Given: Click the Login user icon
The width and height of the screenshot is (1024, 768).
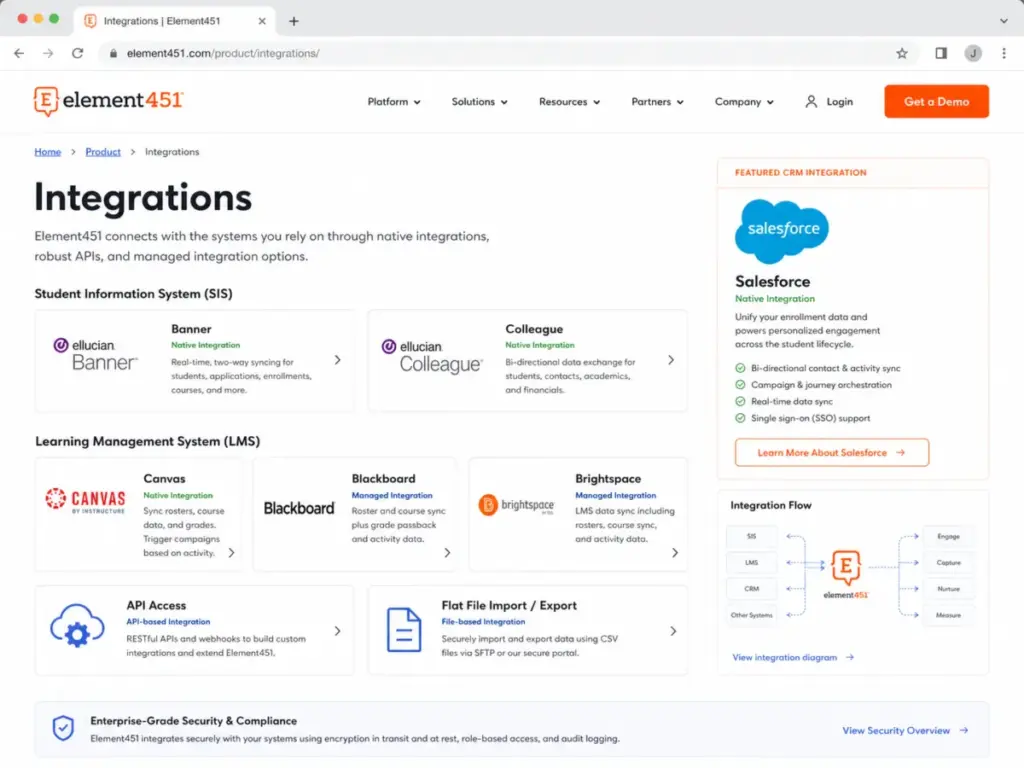Looking at the screenshot, I should [811, 102].
